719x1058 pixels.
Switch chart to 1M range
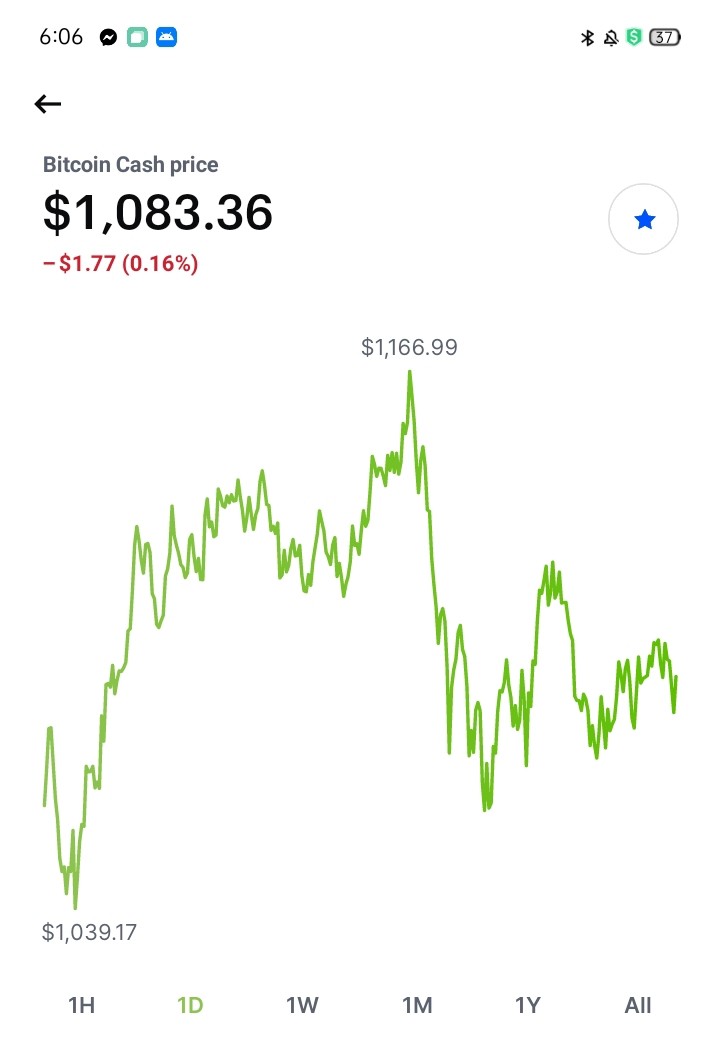point(418,1005)
